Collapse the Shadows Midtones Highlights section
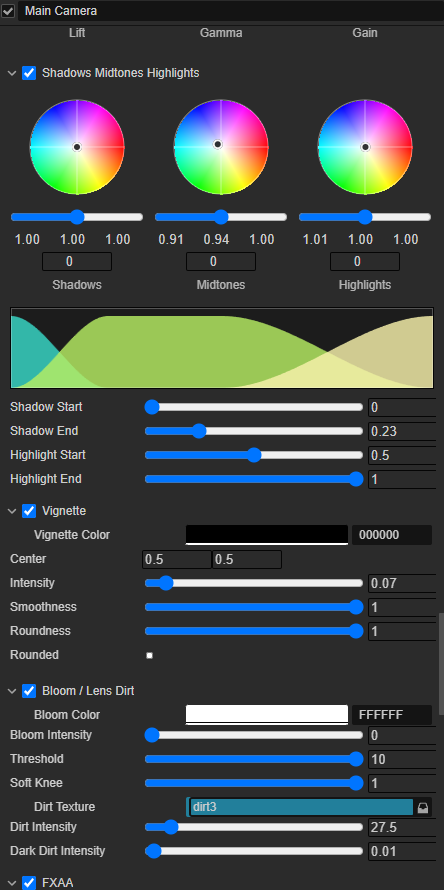Viewport: 444px width, 890px height. point(11,73)
